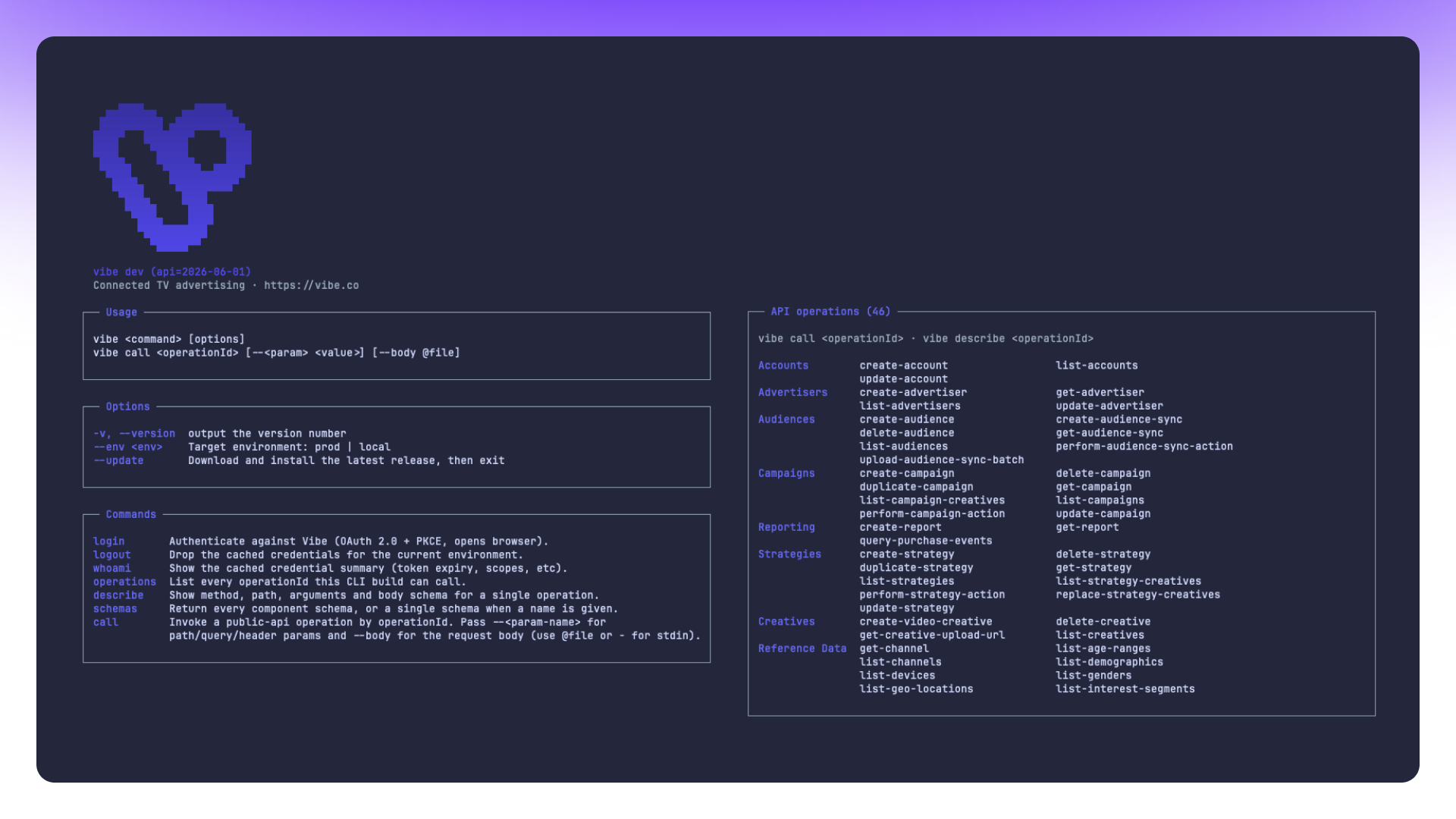
Task: Click the update-advertiser operation
Action: point(1109,406)
